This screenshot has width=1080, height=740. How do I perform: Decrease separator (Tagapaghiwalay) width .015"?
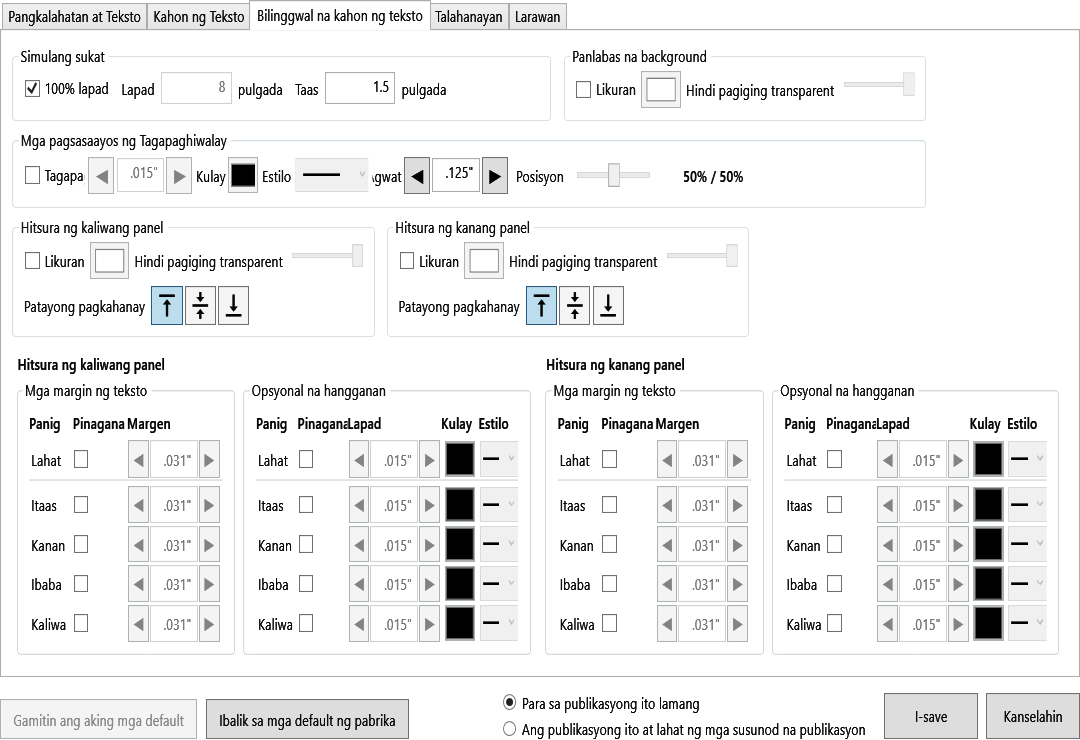101,176
